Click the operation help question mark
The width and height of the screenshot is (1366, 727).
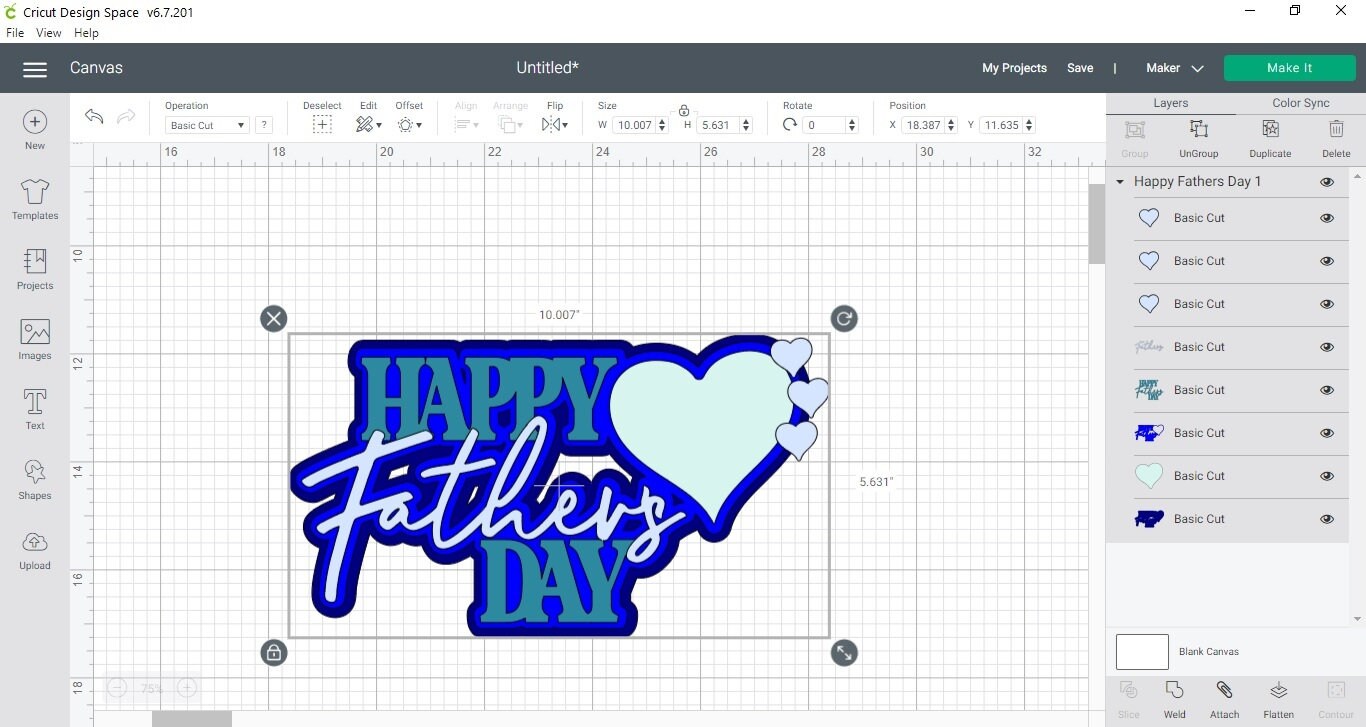264,125
